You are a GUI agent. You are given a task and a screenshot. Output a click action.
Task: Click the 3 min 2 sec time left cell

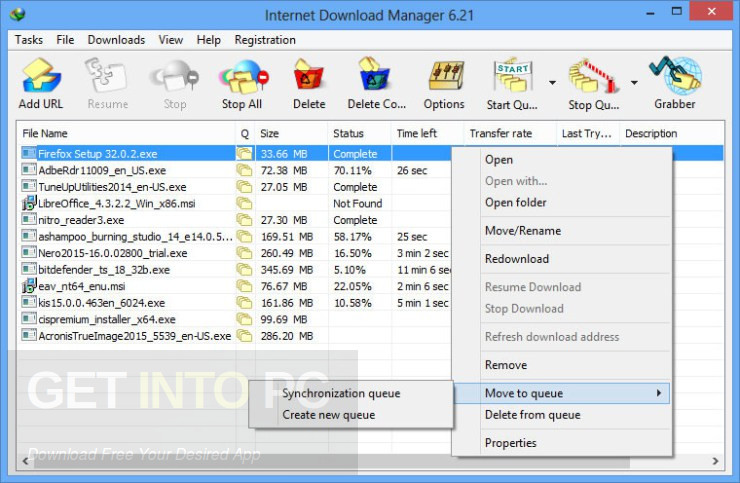[x=423, y=253]
